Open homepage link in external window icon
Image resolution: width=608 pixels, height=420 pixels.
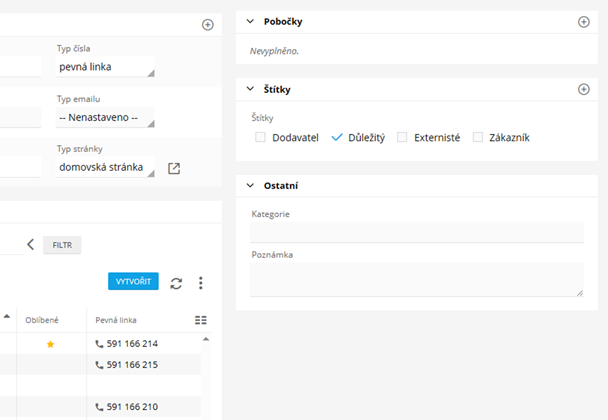(174, 168)
